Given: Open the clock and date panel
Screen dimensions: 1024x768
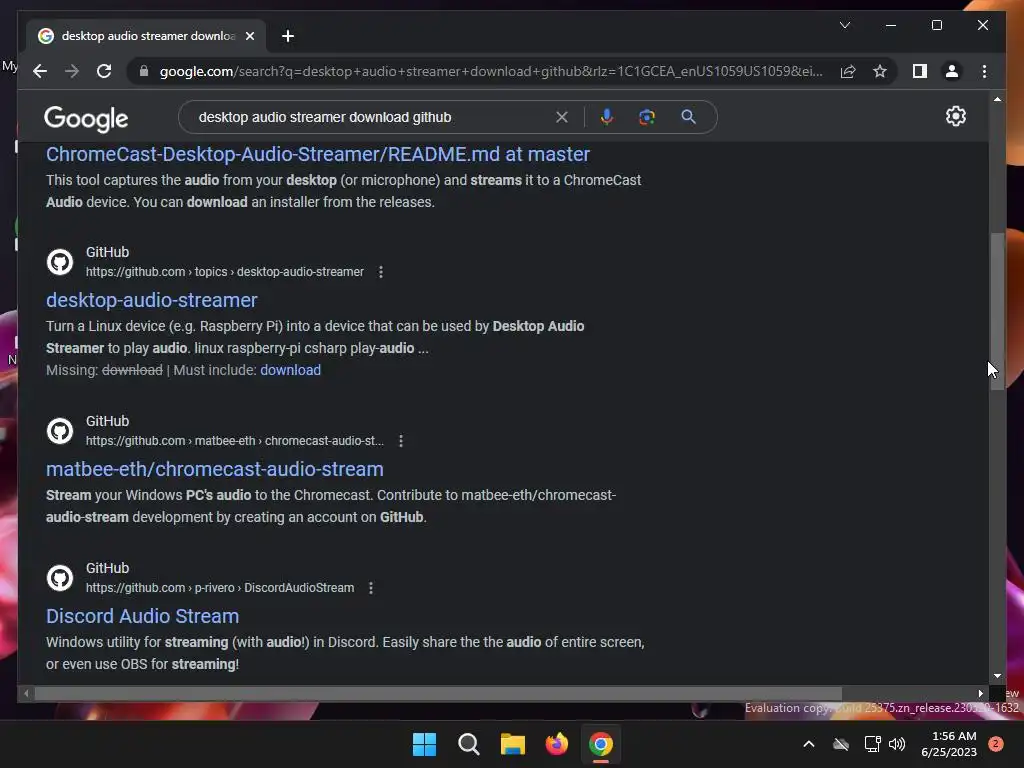Looking at the screenshot, I should tap(949, 744).
